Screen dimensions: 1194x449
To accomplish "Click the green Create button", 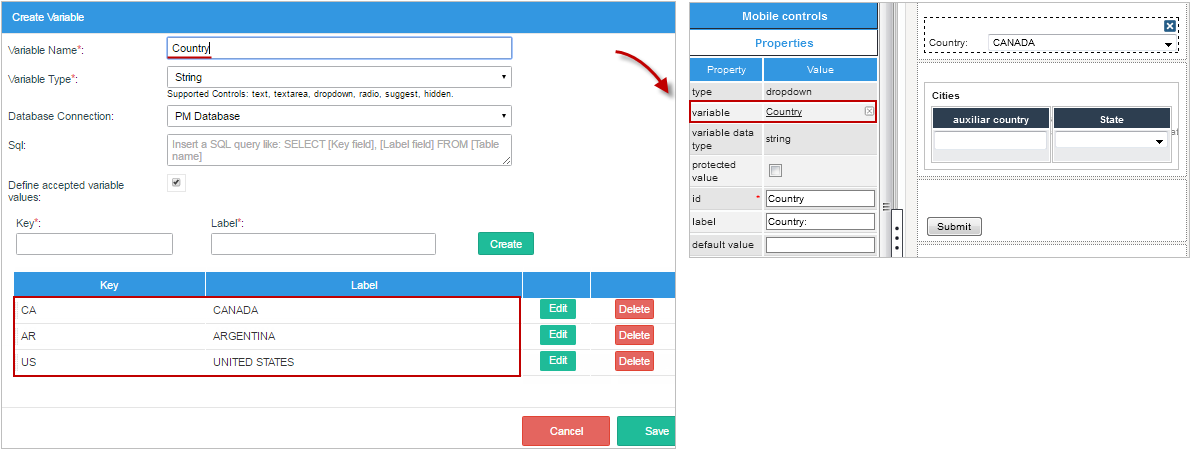I will [x=505, y=244].
